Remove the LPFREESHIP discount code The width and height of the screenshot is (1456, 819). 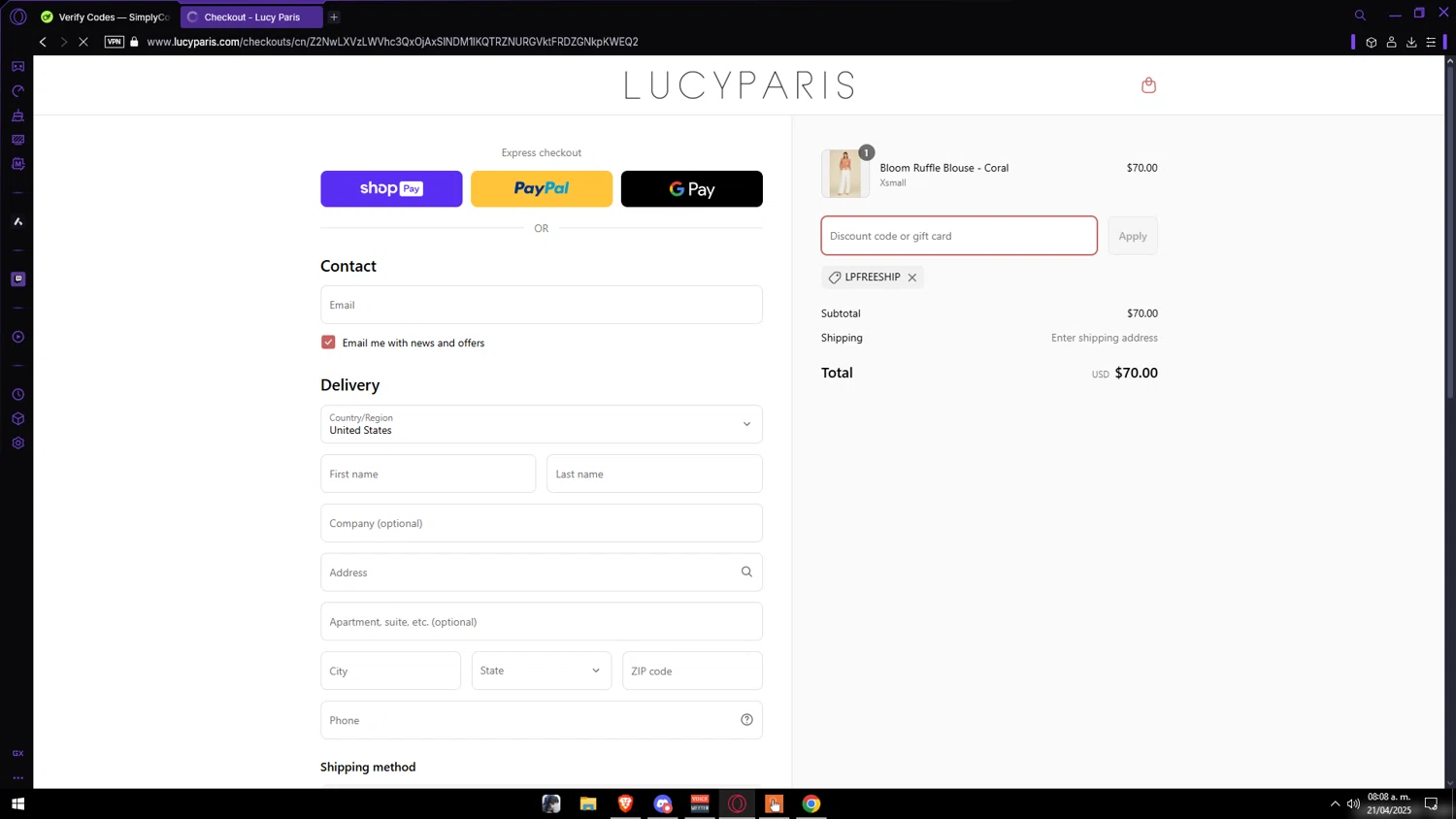click(912, 278)
